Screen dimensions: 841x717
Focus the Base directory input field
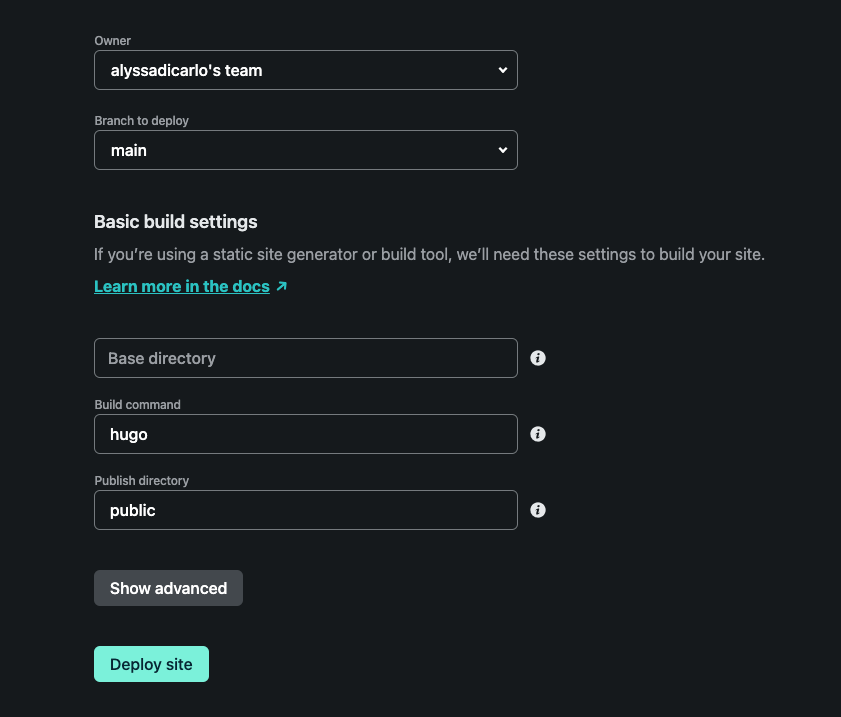pos(305,358)
